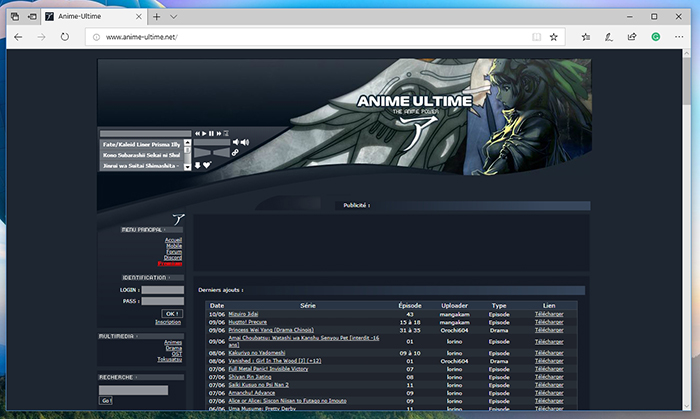Image resolution: width=700 pixels, height=419 pixels.
Task: Click Télécharger for Mizuiro Jidai row
Action: [x=549, y=314]
